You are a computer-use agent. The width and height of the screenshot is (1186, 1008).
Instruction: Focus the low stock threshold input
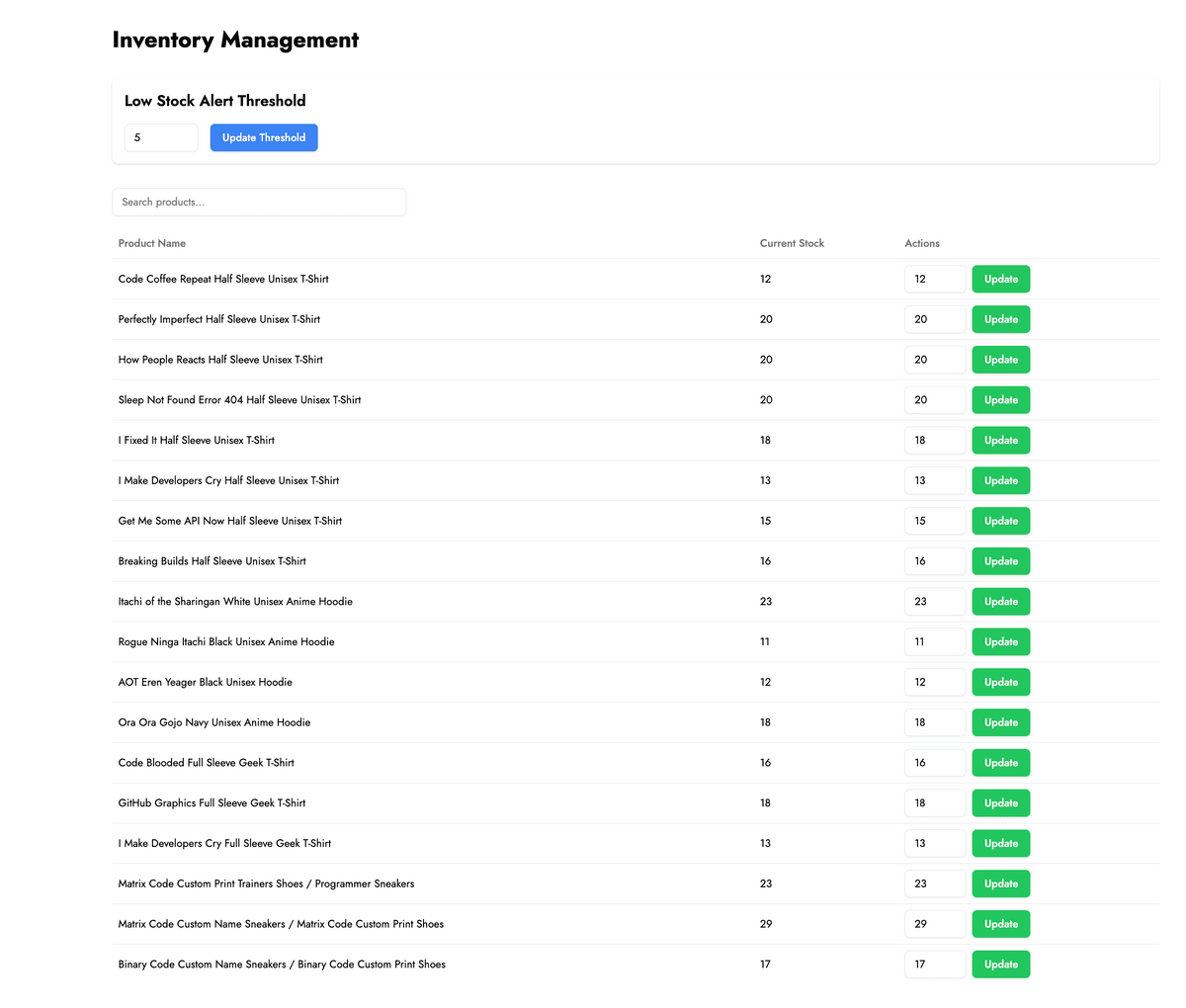click(x=161, y=137)
